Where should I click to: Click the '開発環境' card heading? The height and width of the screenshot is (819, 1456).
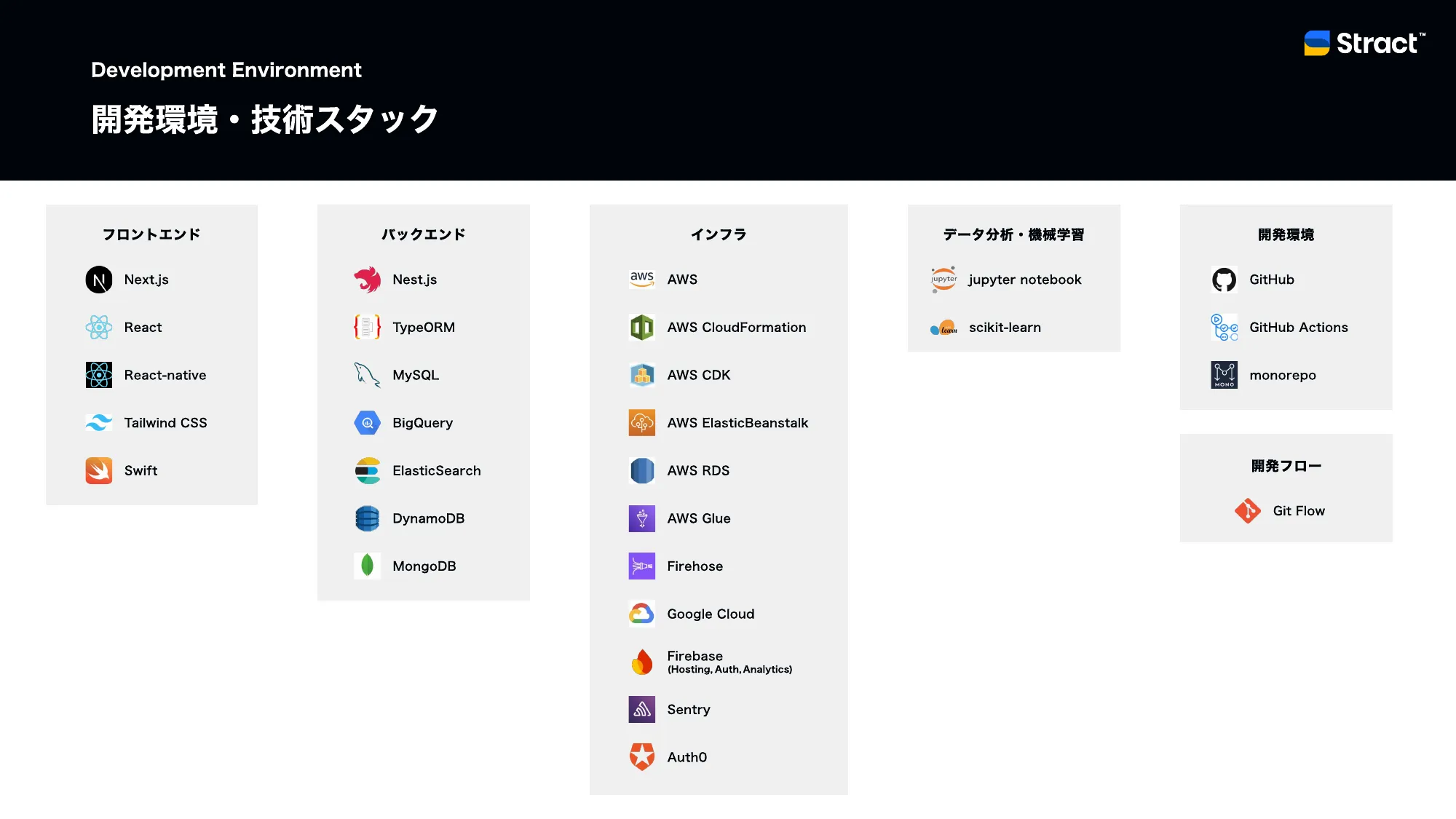1286,234
